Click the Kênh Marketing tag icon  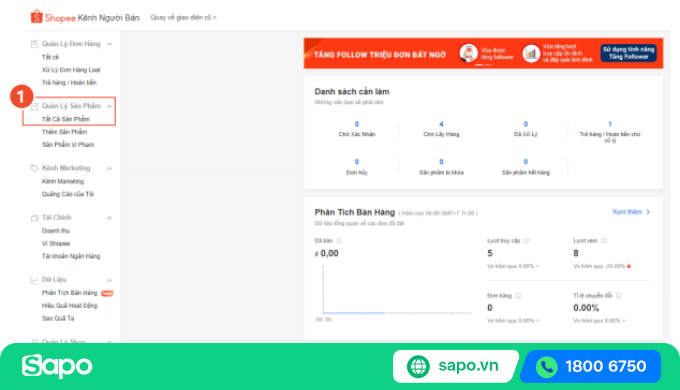coord(34,168)
